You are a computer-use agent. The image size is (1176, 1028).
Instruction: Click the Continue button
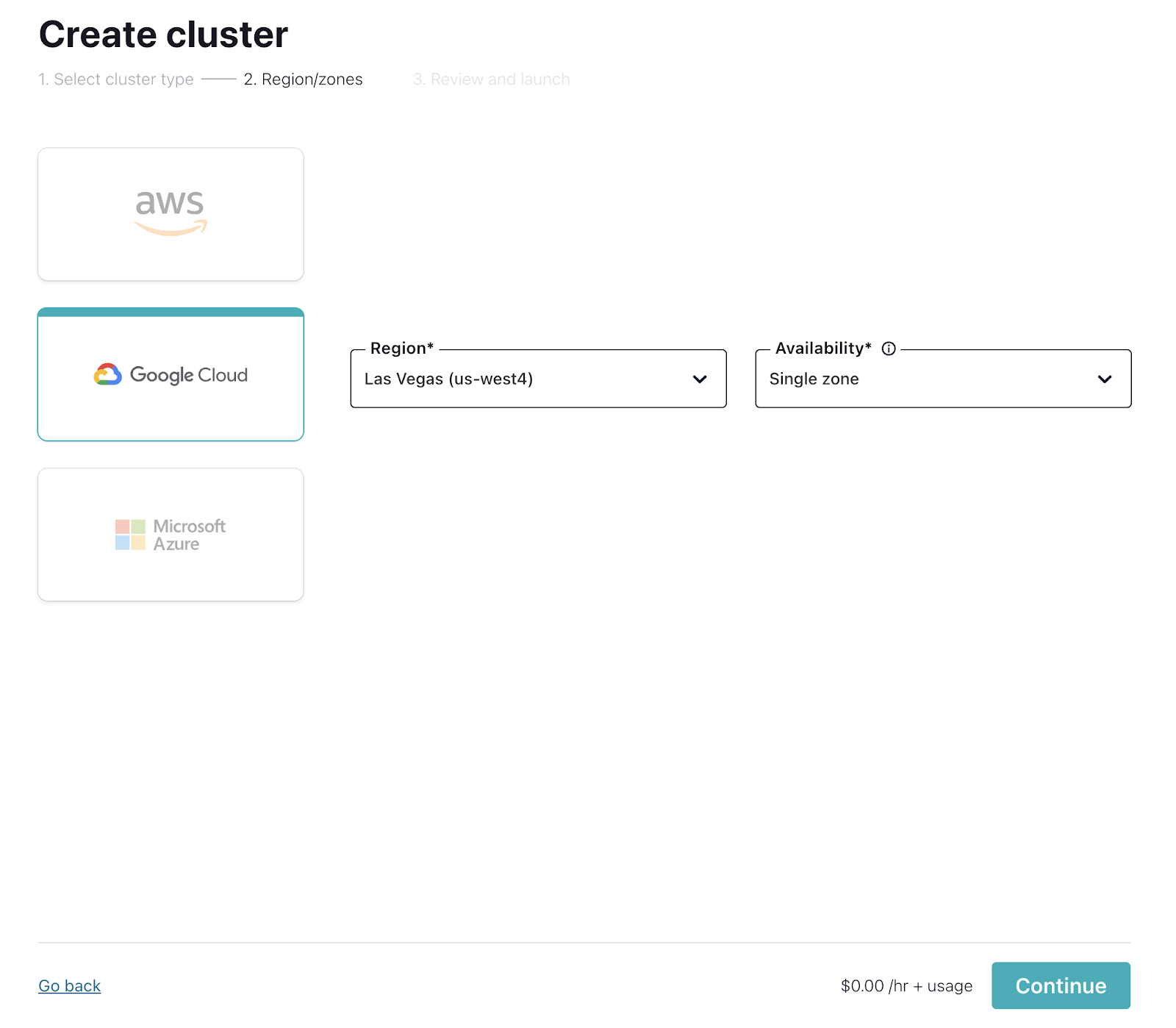pos(1061,985)
